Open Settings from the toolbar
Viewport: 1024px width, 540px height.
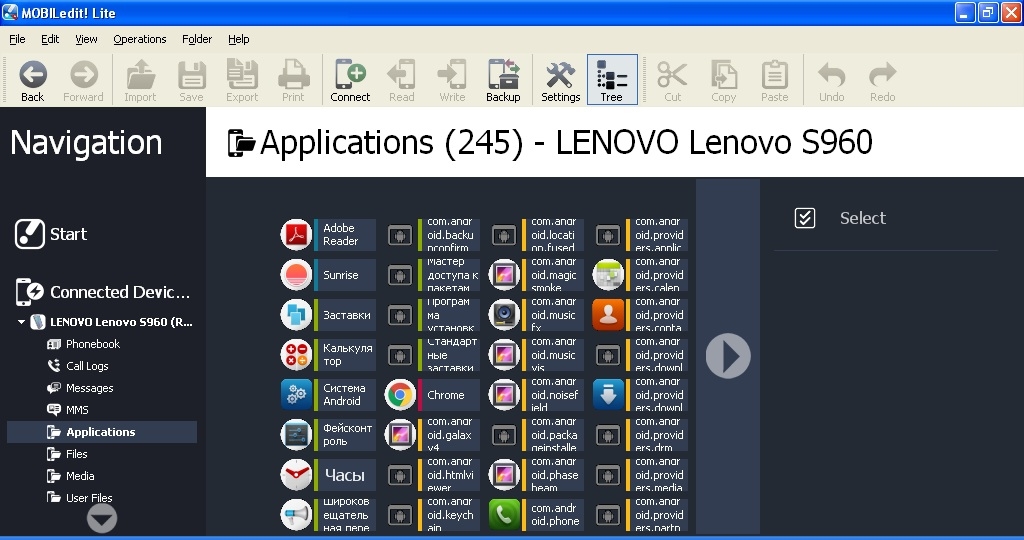point(560,81)
